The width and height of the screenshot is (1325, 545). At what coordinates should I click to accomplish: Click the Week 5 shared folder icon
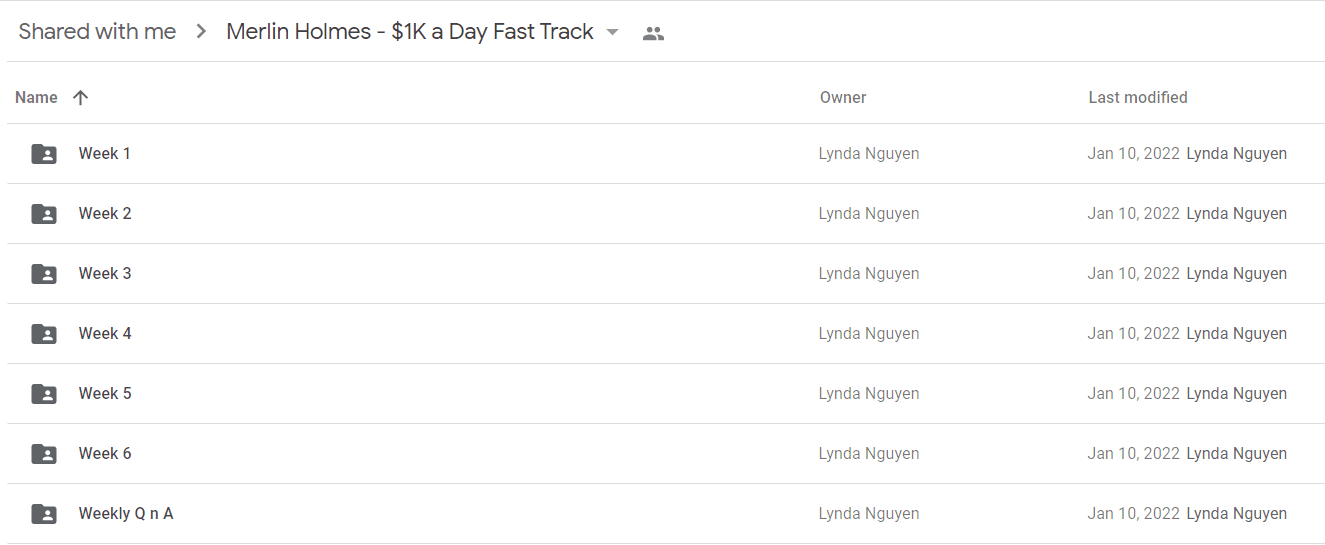[x=44, y=394]
